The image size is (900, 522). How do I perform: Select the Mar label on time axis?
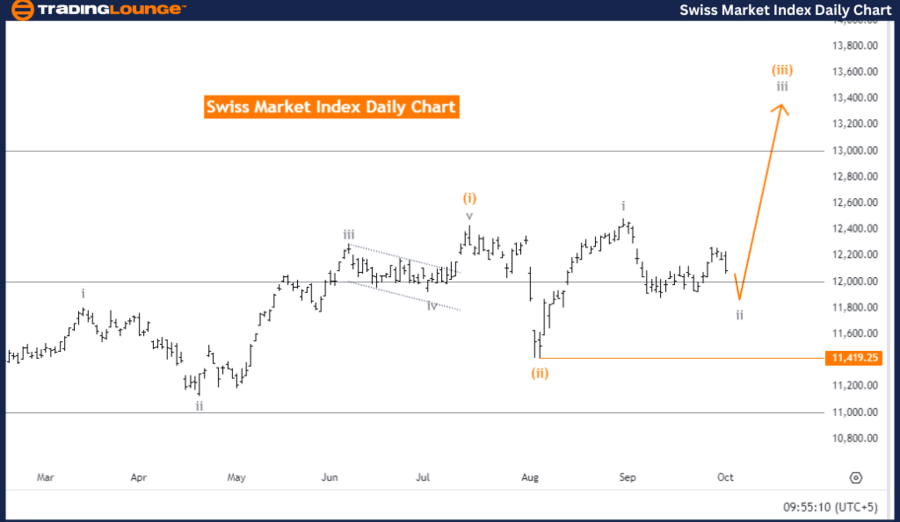pyautogui.click(x=45, y=477)
